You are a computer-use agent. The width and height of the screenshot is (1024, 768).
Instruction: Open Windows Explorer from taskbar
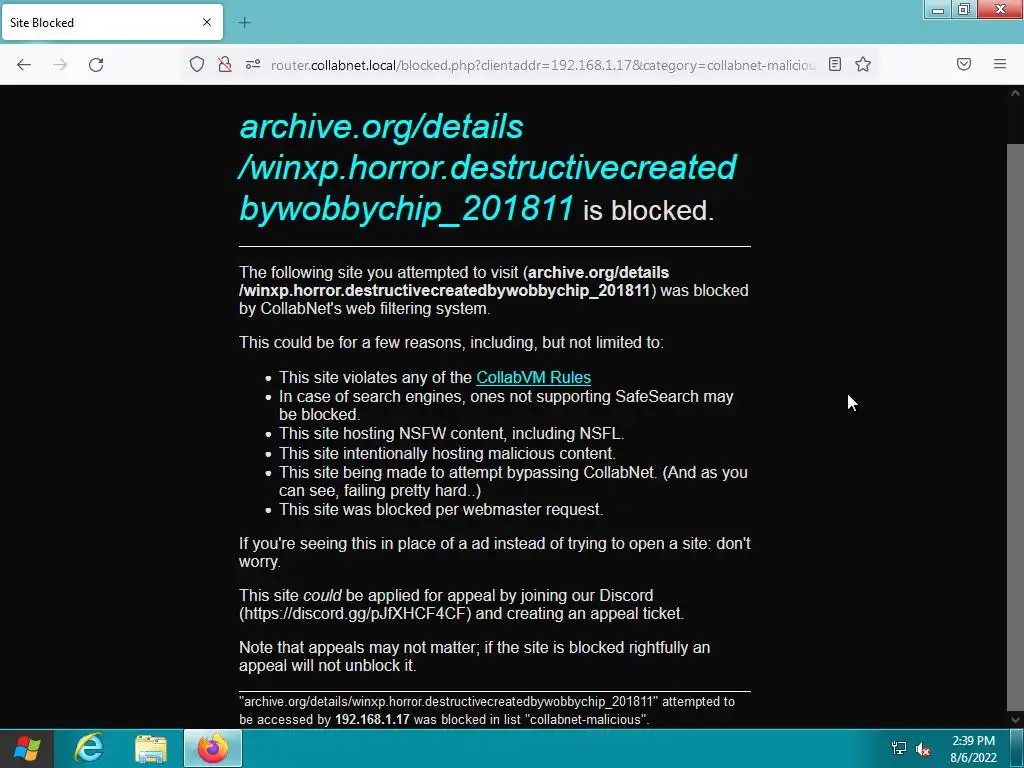click(x=151, y=748)
